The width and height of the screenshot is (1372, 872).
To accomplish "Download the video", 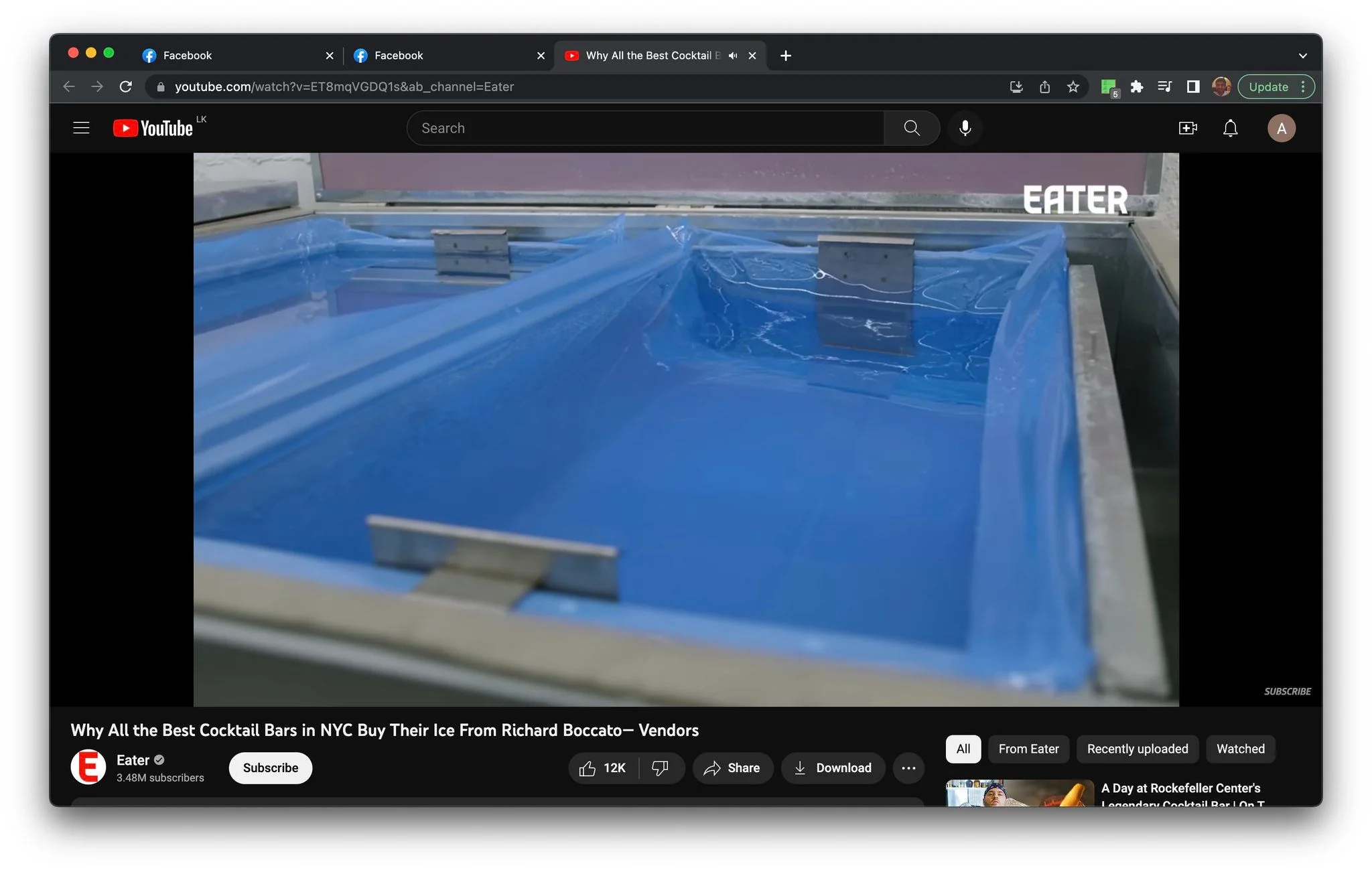I will point(833,768).
